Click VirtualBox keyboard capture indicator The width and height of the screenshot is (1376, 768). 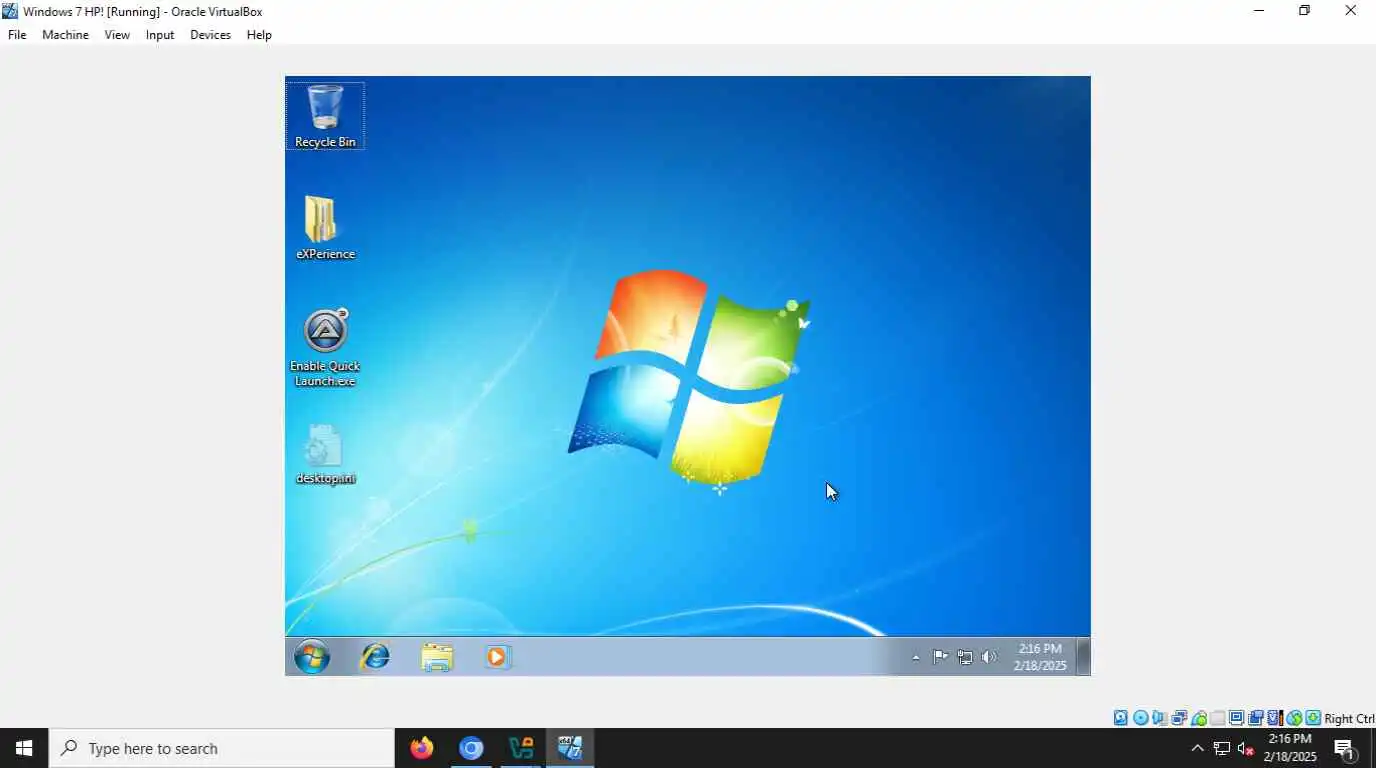1313,718
